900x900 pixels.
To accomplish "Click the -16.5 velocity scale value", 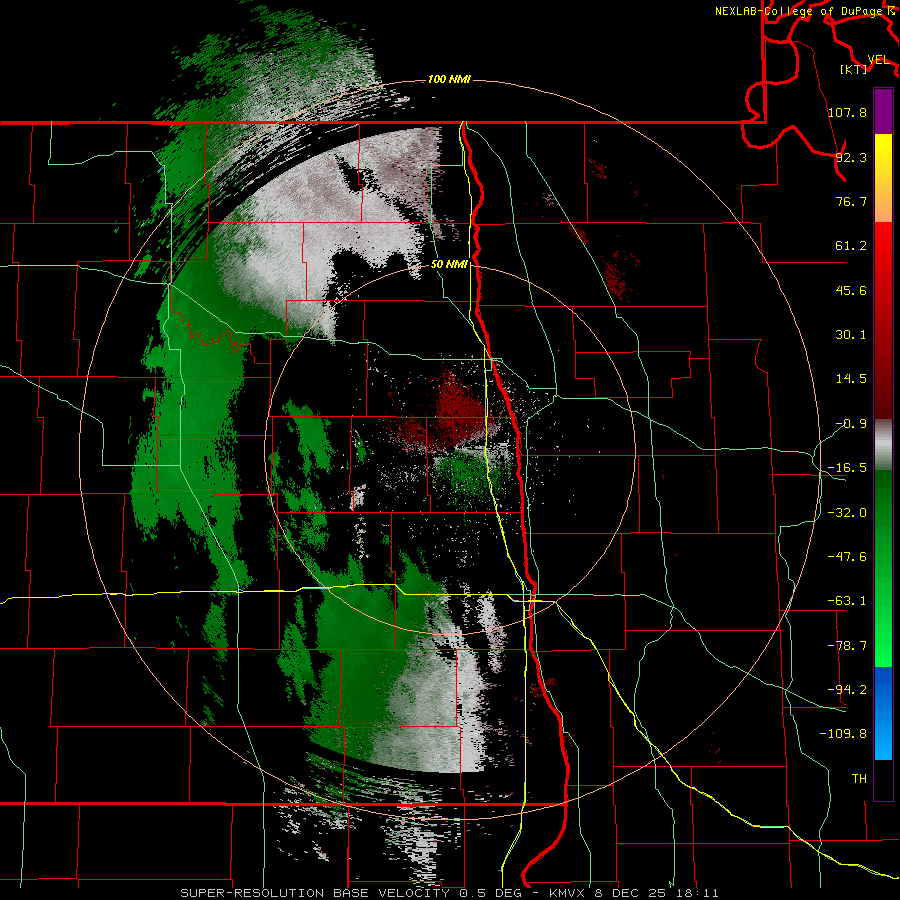I will click(x=847, y=468).
